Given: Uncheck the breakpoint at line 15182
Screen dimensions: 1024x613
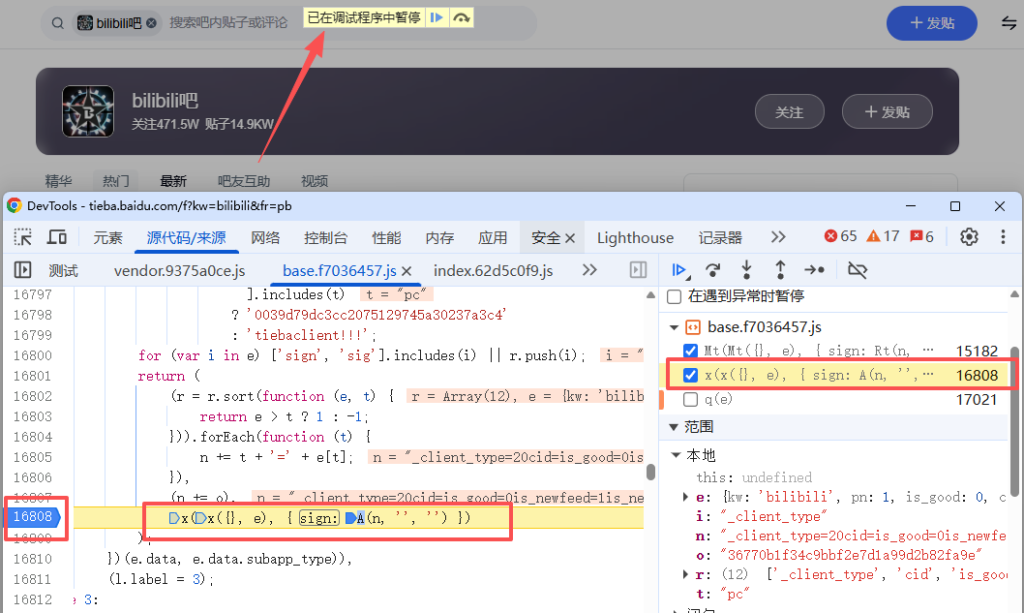Looking at the screenshot, I should (x=690, y=351).
